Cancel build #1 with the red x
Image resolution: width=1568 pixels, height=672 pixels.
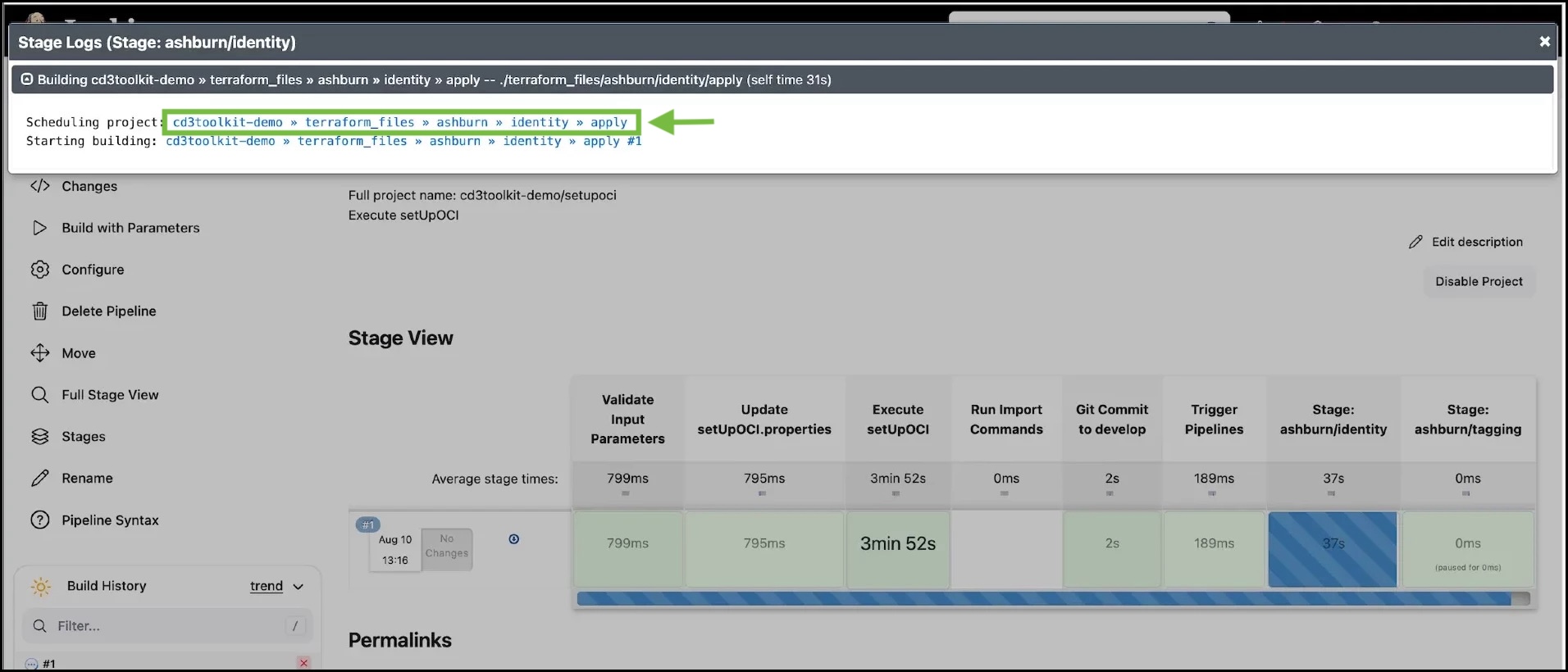(x=303, y=663)
